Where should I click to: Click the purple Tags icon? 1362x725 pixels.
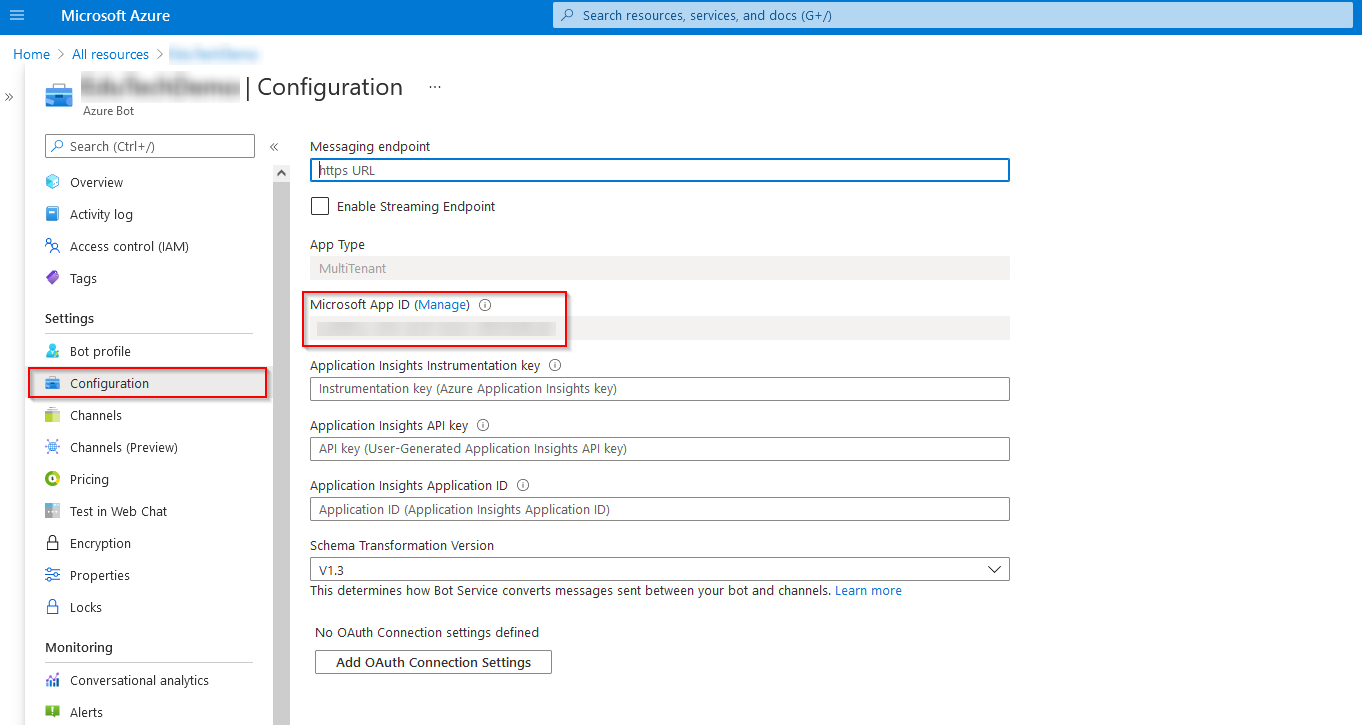(53, 278)
